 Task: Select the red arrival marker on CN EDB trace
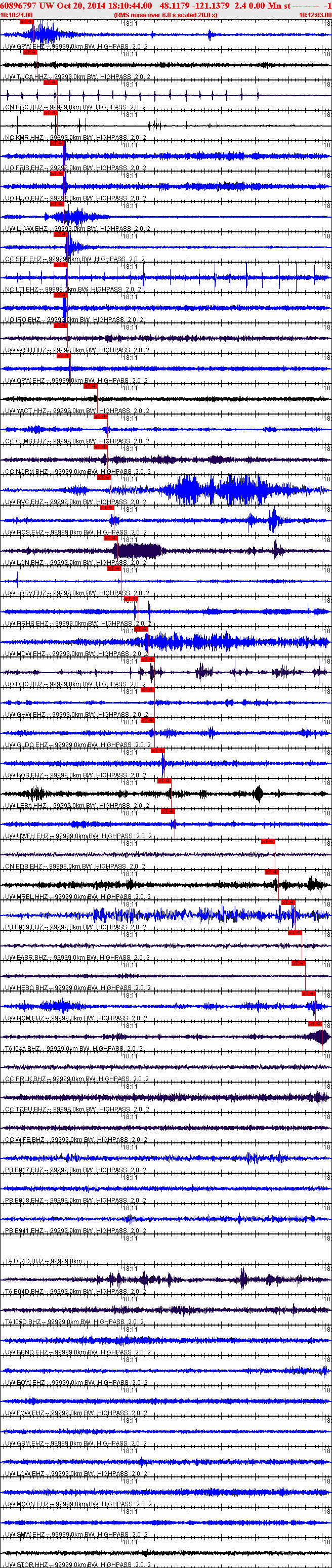(x=267, y=841)
